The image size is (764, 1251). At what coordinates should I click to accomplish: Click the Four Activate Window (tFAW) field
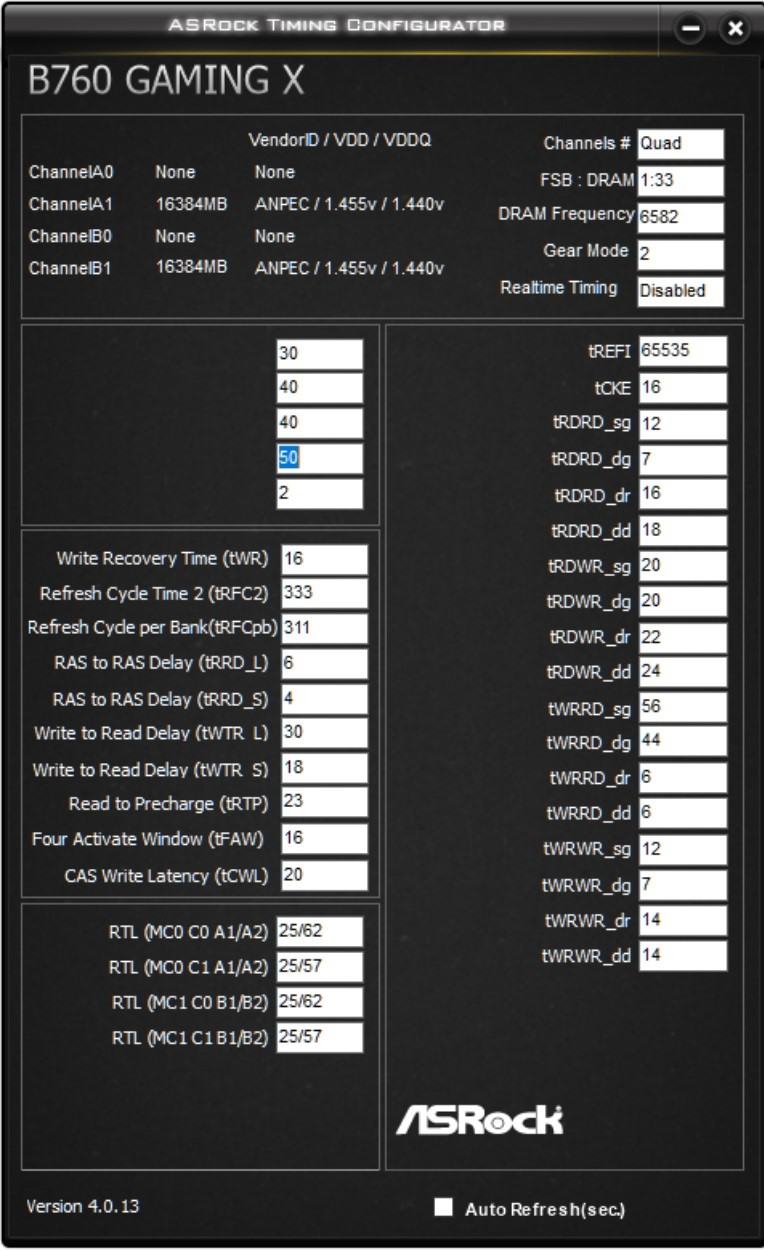click(324, 839)
